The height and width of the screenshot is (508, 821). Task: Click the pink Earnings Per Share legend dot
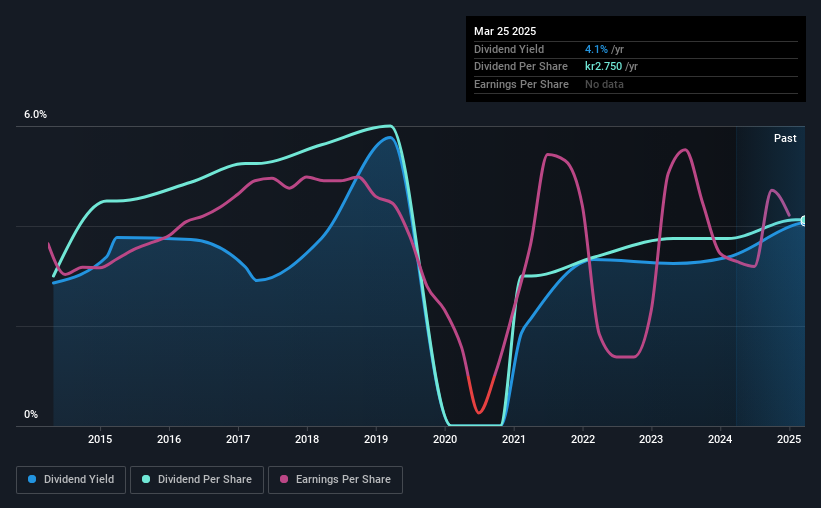click(x=284, y=479)
